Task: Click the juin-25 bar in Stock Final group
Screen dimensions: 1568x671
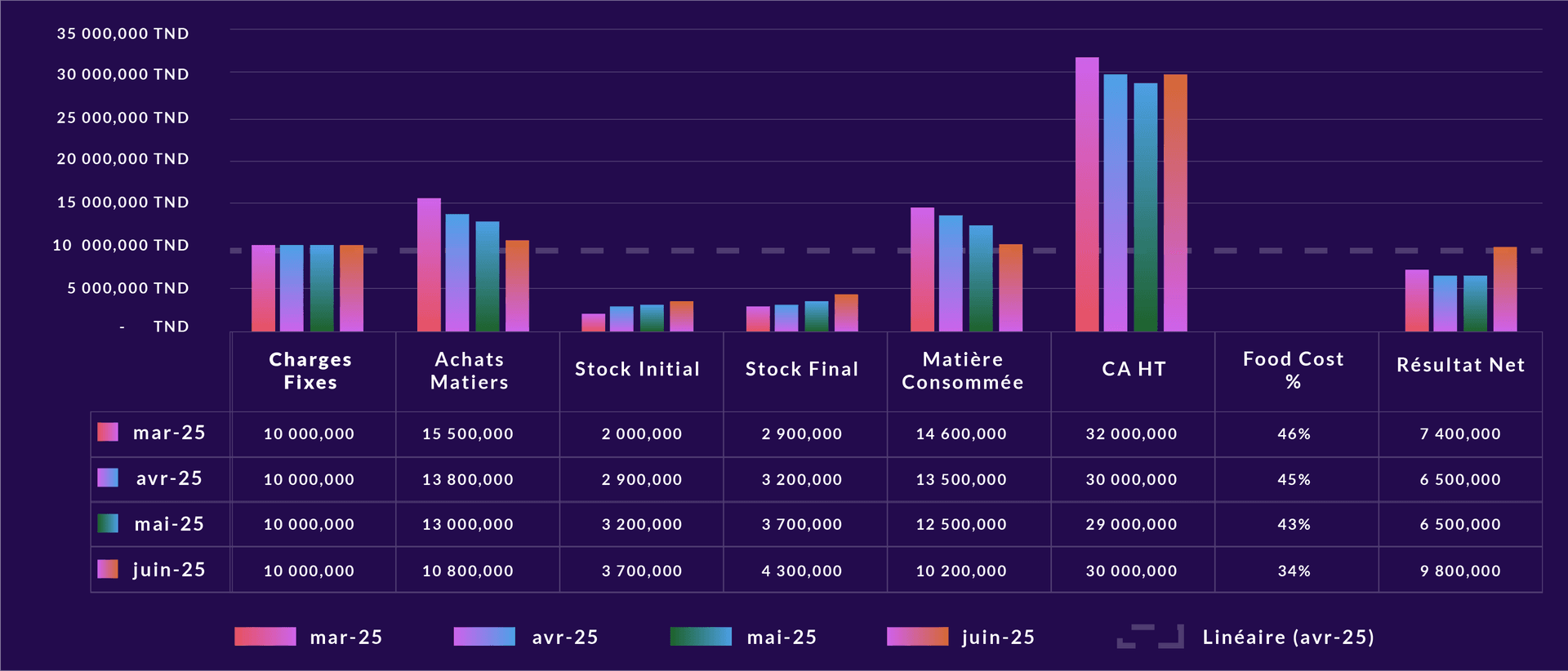Action: click(x=846, y=313)
